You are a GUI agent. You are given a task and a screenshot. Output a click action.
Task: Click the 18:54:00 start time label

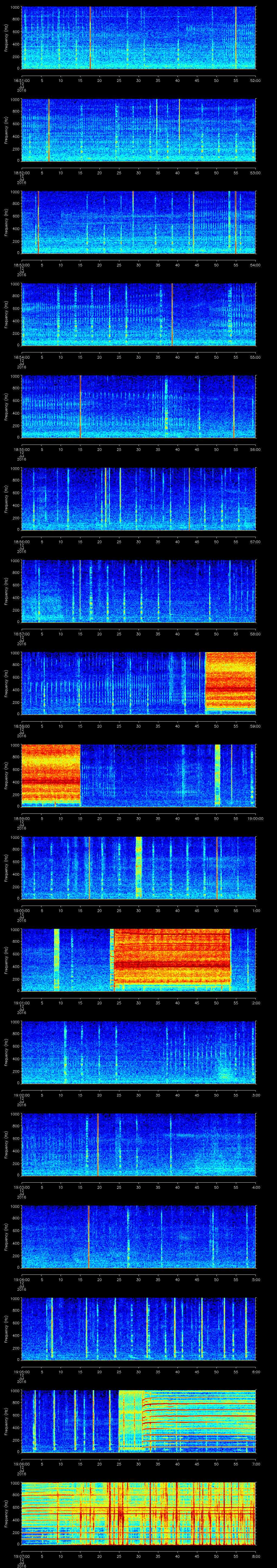[22, 357]
